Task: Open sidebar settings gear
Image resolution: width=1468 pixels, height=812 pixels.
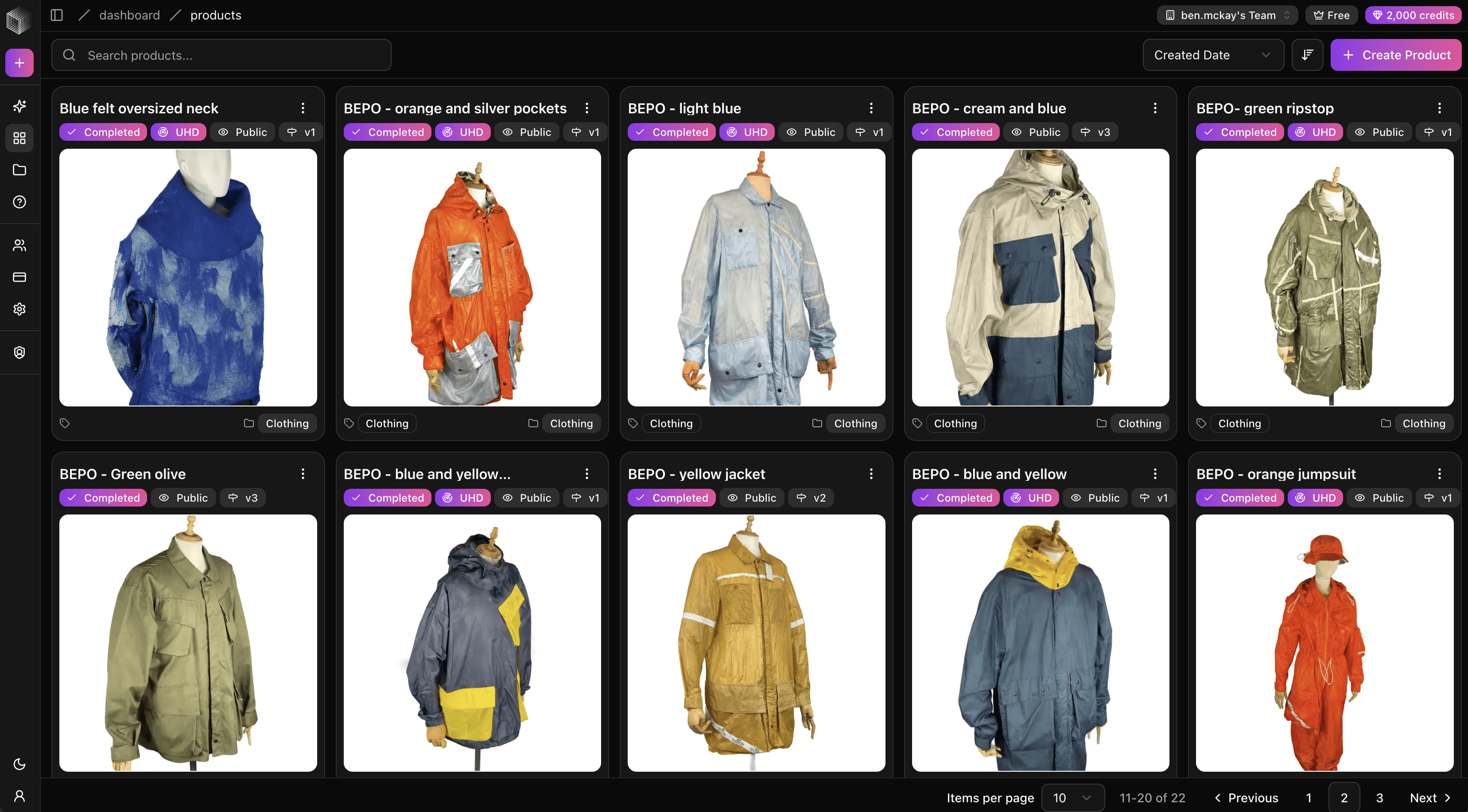Action: point(19,309)
